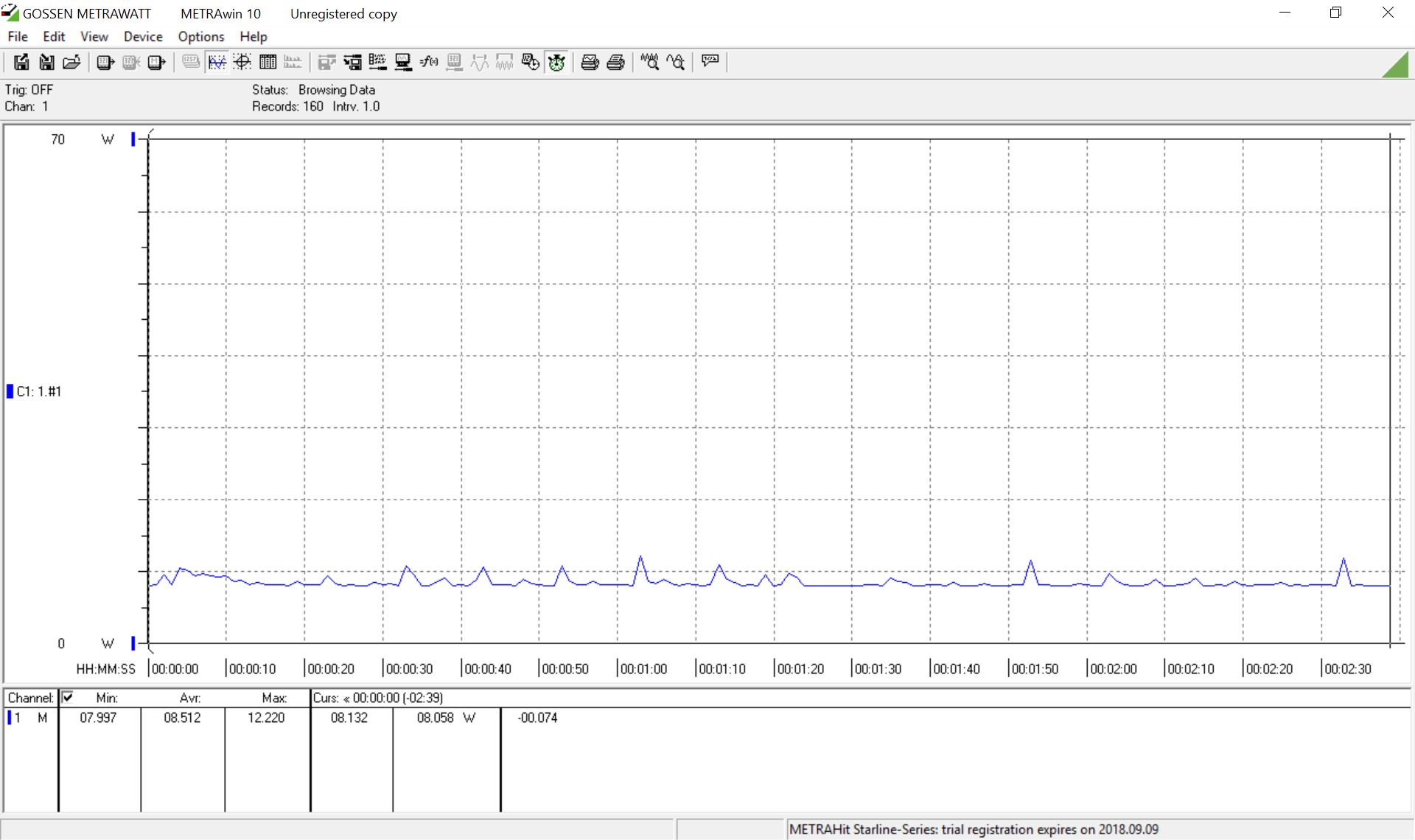Click the blue C1: 1.#1 channel label

click(37, 391)
